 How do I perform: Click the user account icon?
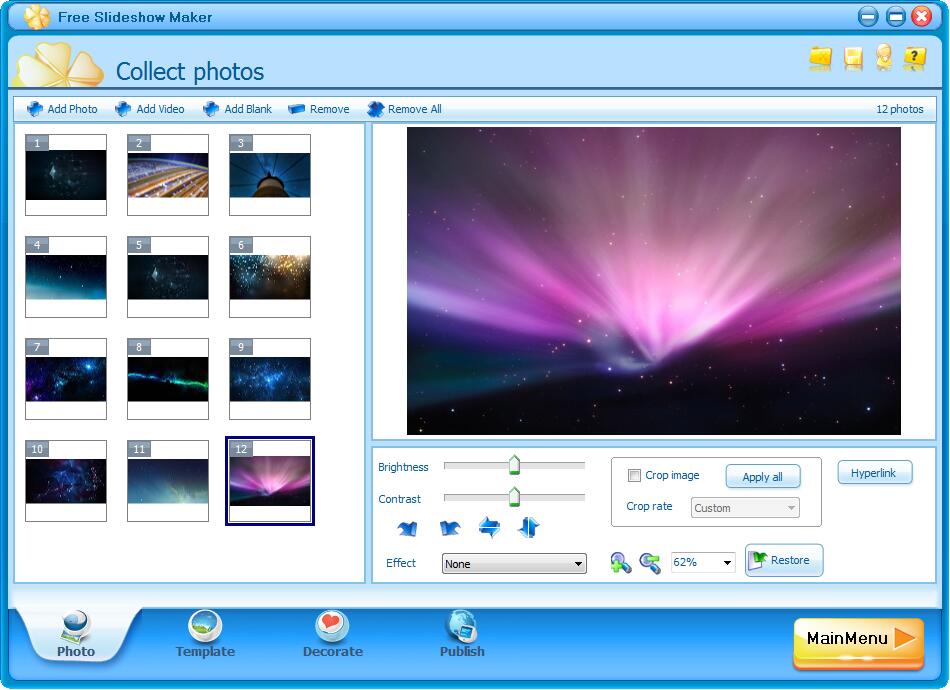[x=882, y=58]
